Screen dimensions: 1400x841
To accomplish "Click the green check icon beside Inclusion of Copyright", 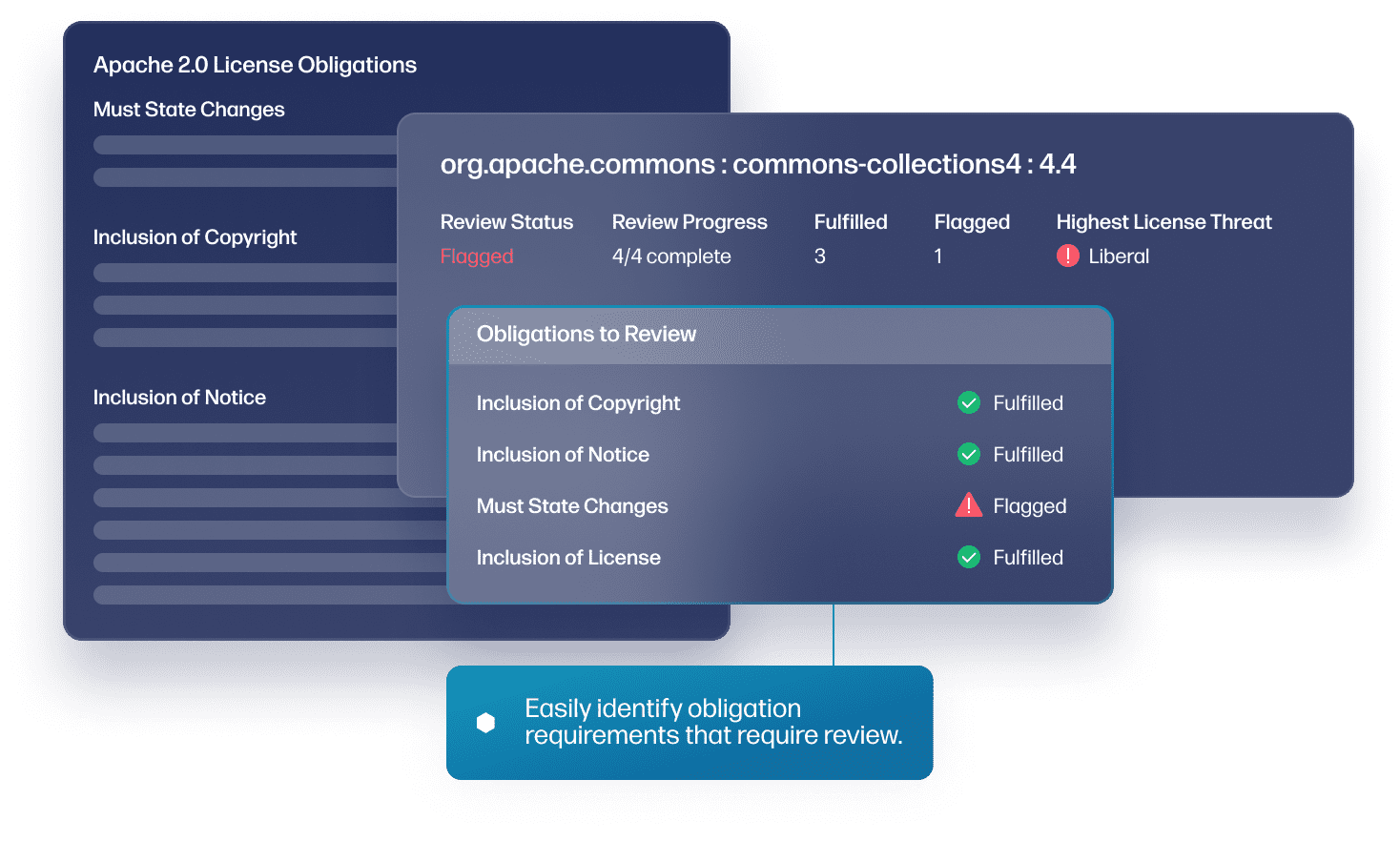I will pyautogui.click(x=968, y=402).
